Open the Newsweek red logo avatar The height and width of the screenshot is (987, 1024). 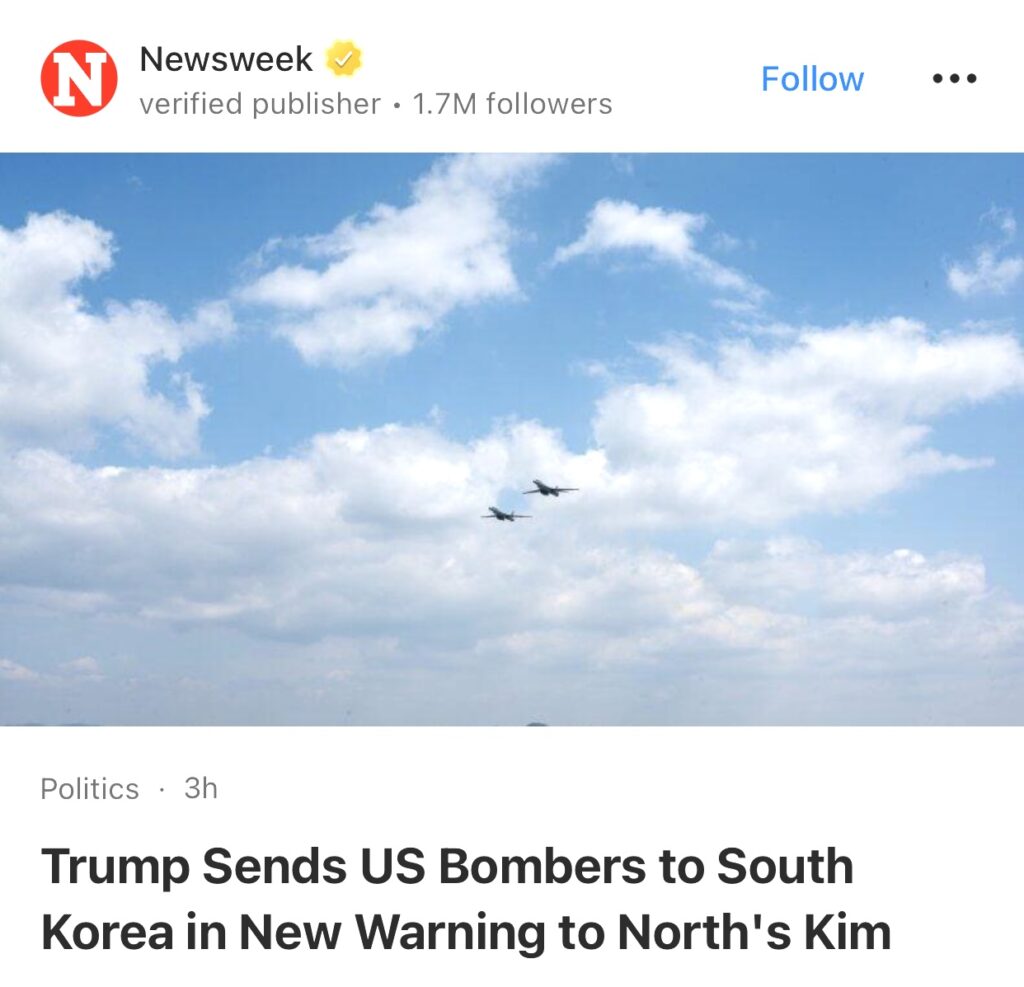point(79,79)
